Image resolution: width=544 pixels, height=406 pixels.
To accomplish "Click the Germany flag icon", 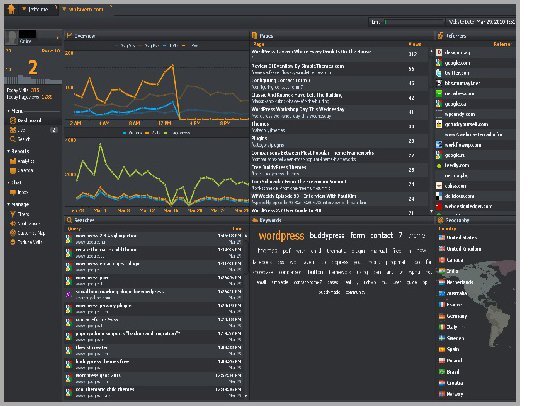I will [x=442, y=316].
